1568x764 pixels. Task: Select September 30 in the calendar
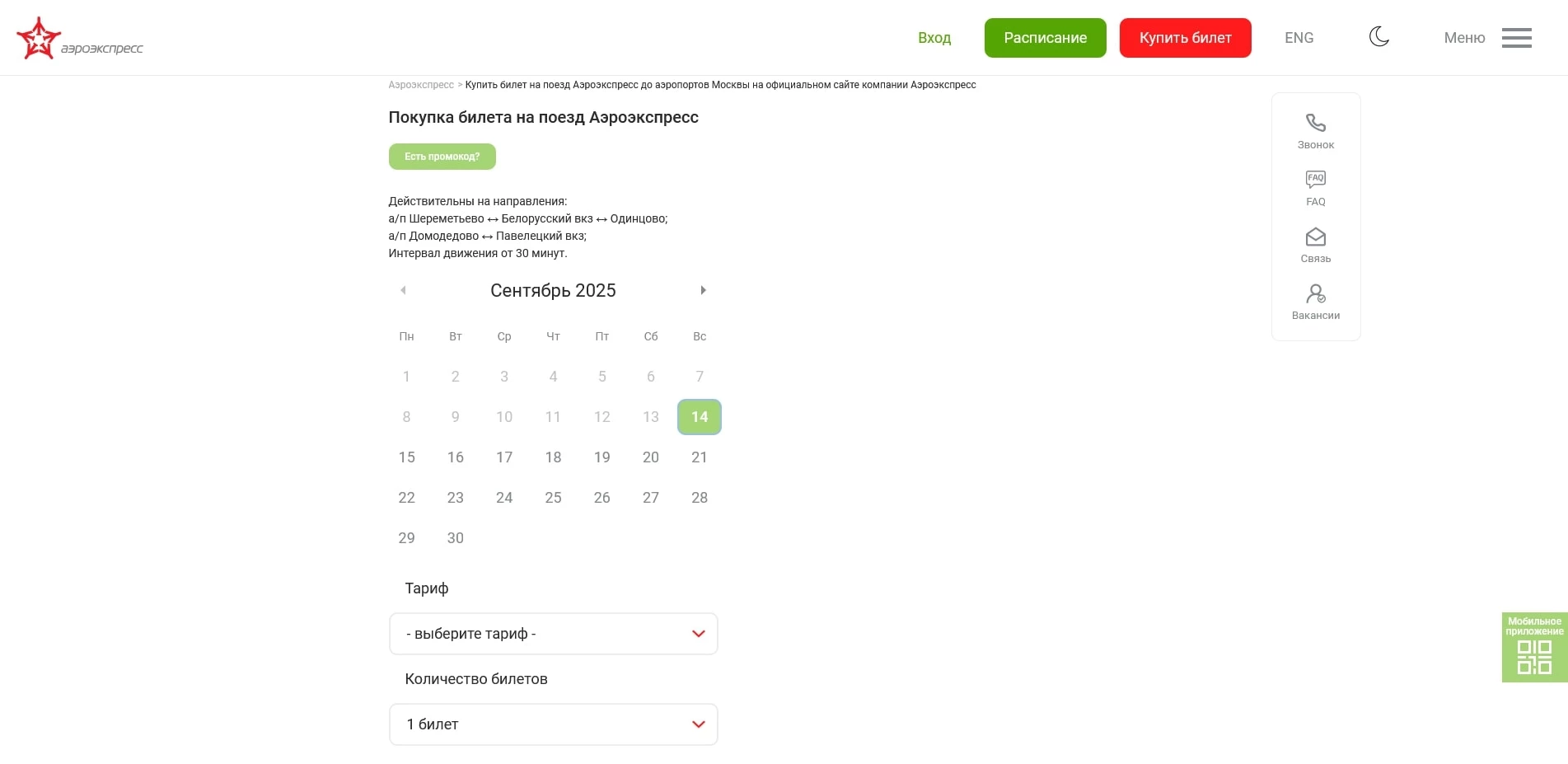pos(456,538)
